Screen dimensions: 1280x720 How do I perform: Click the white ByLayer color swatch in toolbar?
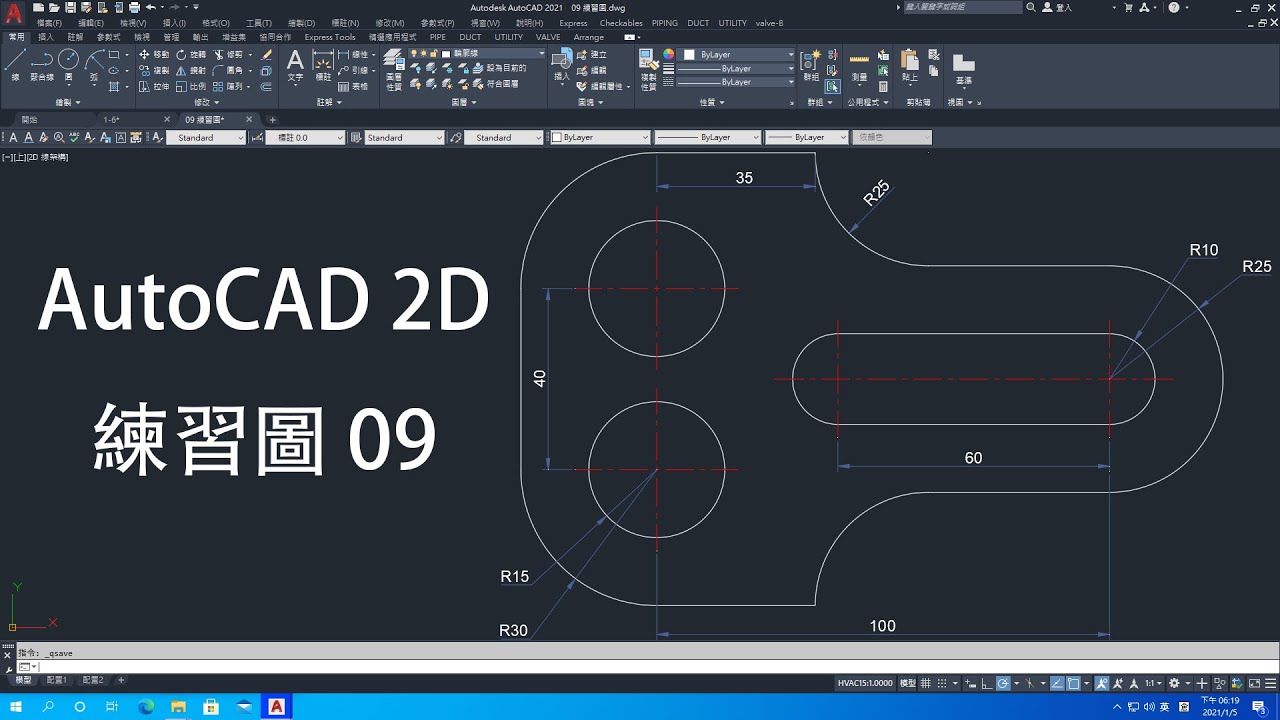(557, 138)
